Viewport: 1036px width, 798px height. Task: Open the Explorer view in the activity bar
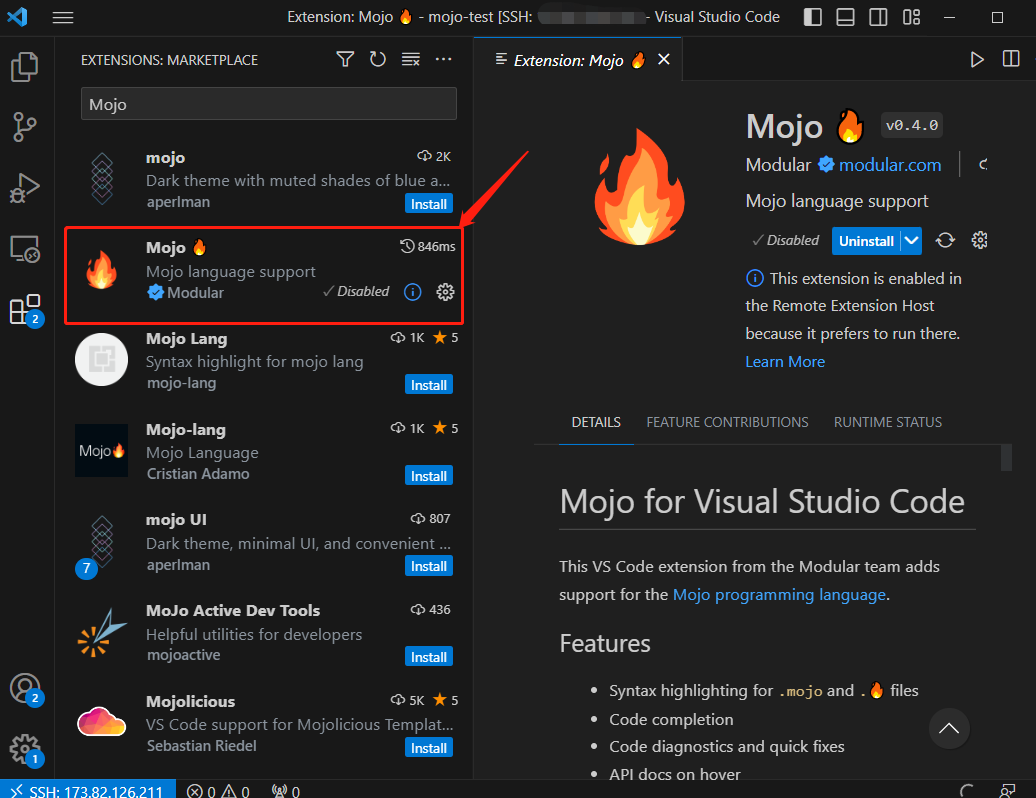pyautogui.click(x=25, y=67)
